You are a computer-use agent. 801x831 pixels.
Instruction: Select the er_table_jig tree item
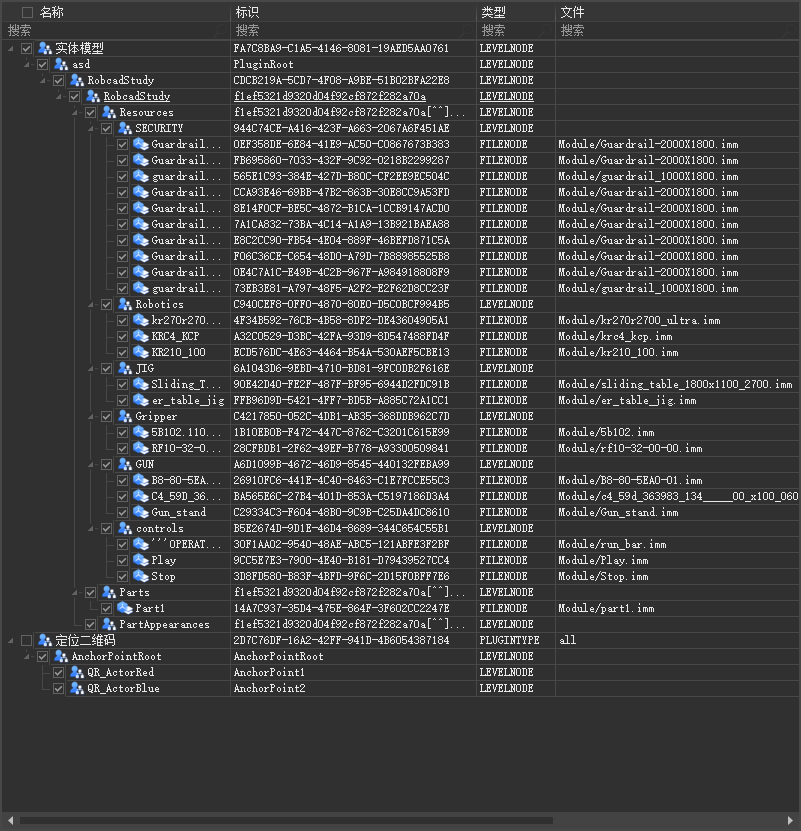pyautogui.click(x=187, y=400)
